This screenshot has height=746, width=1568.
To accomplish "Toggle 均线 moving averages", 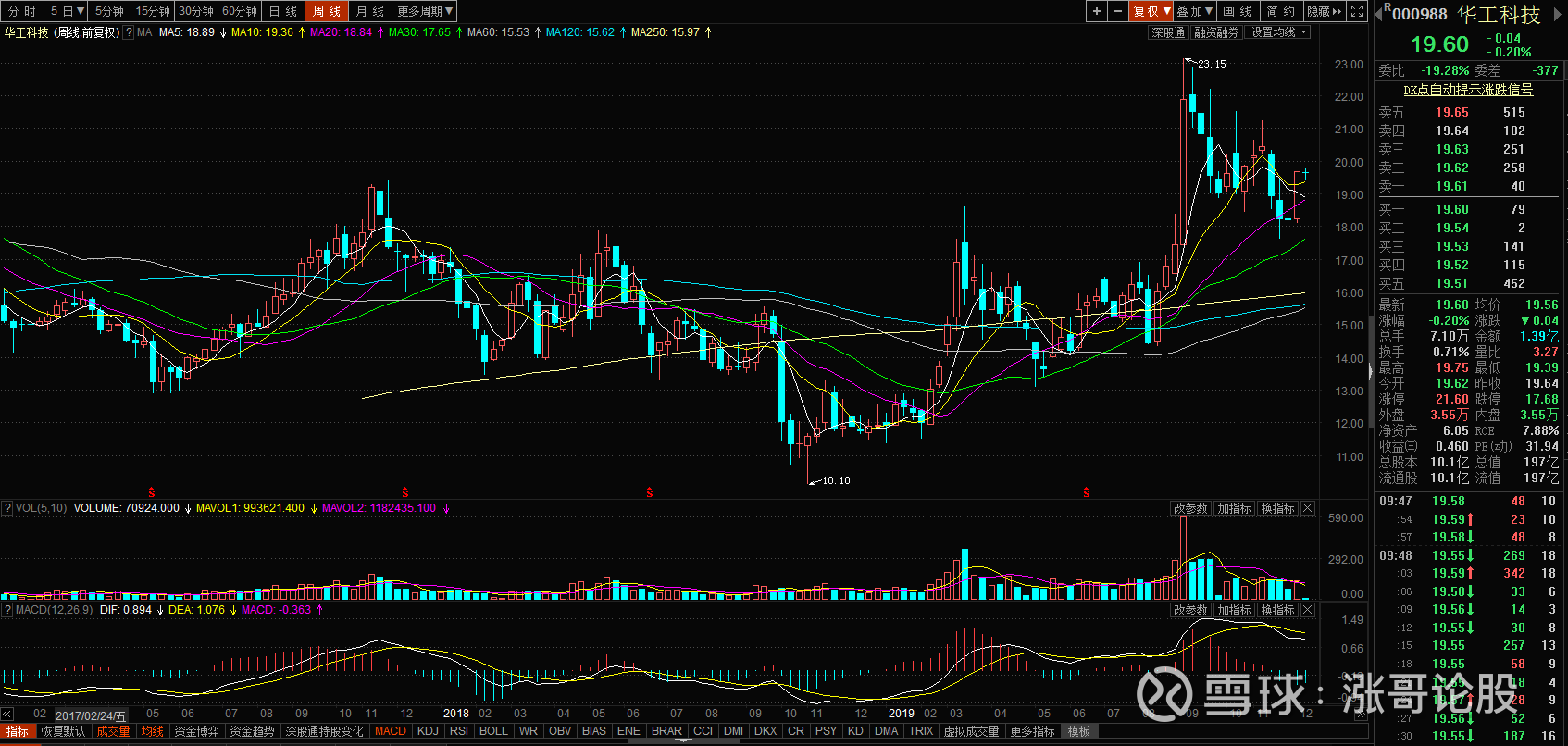I will point(152,731).
